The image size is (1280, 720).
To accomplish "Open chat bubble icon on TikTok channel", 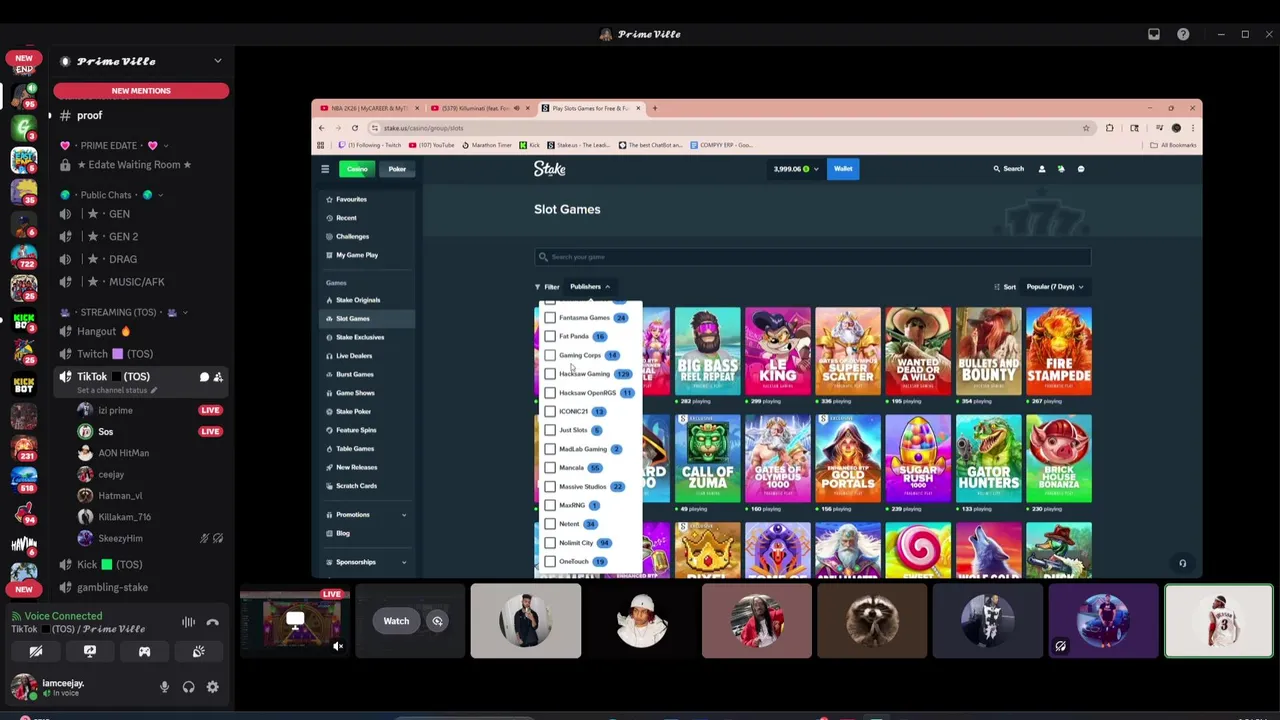I will [204, 377].
